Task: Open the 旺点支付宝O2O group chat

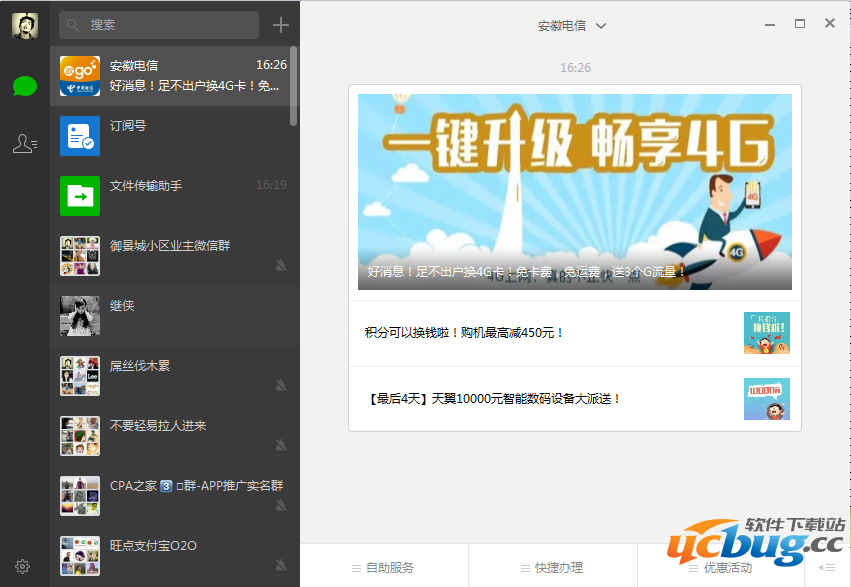Action: point(174,556)
